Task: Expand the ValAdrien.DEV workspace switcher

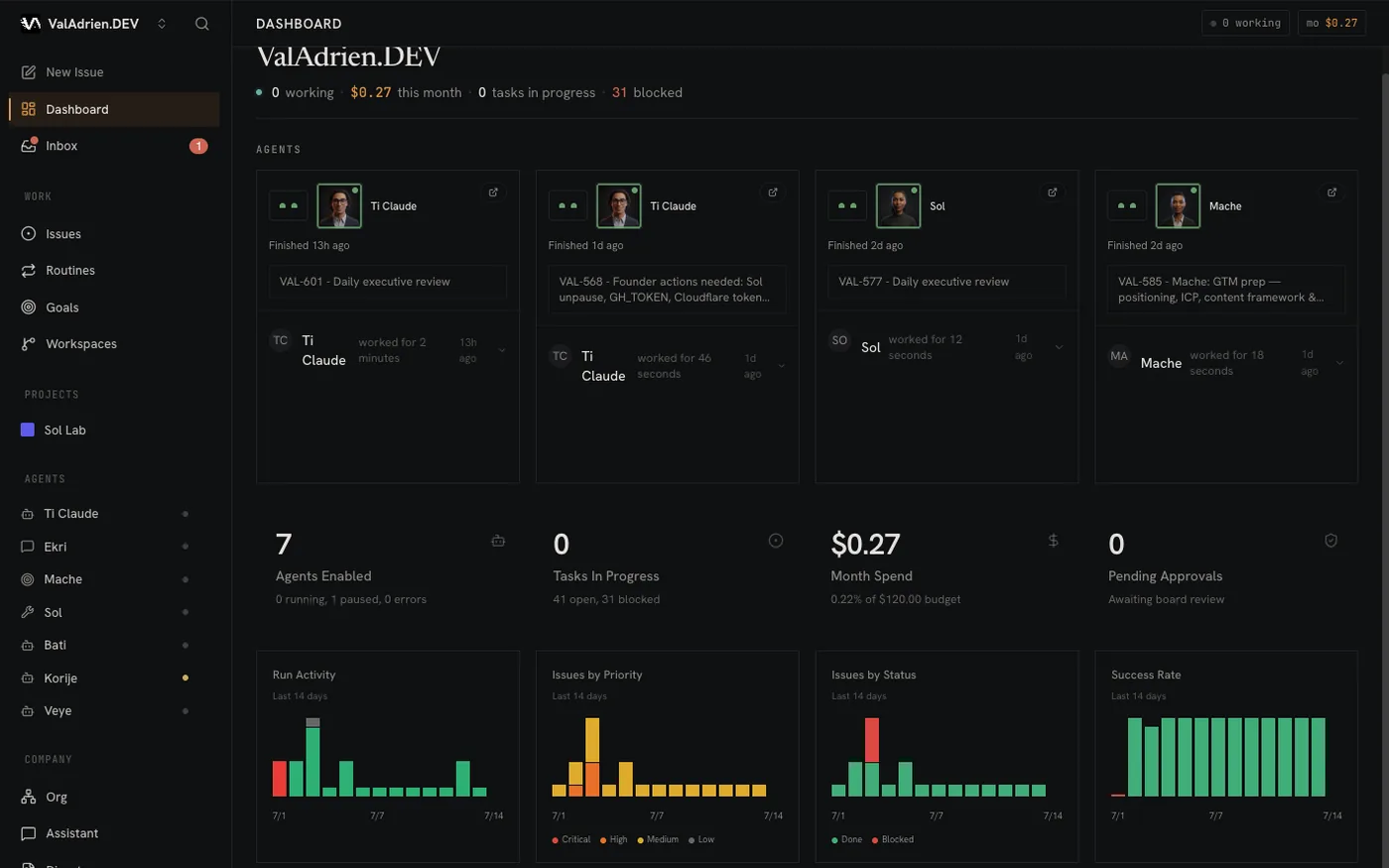Action: tap(162, 24)
